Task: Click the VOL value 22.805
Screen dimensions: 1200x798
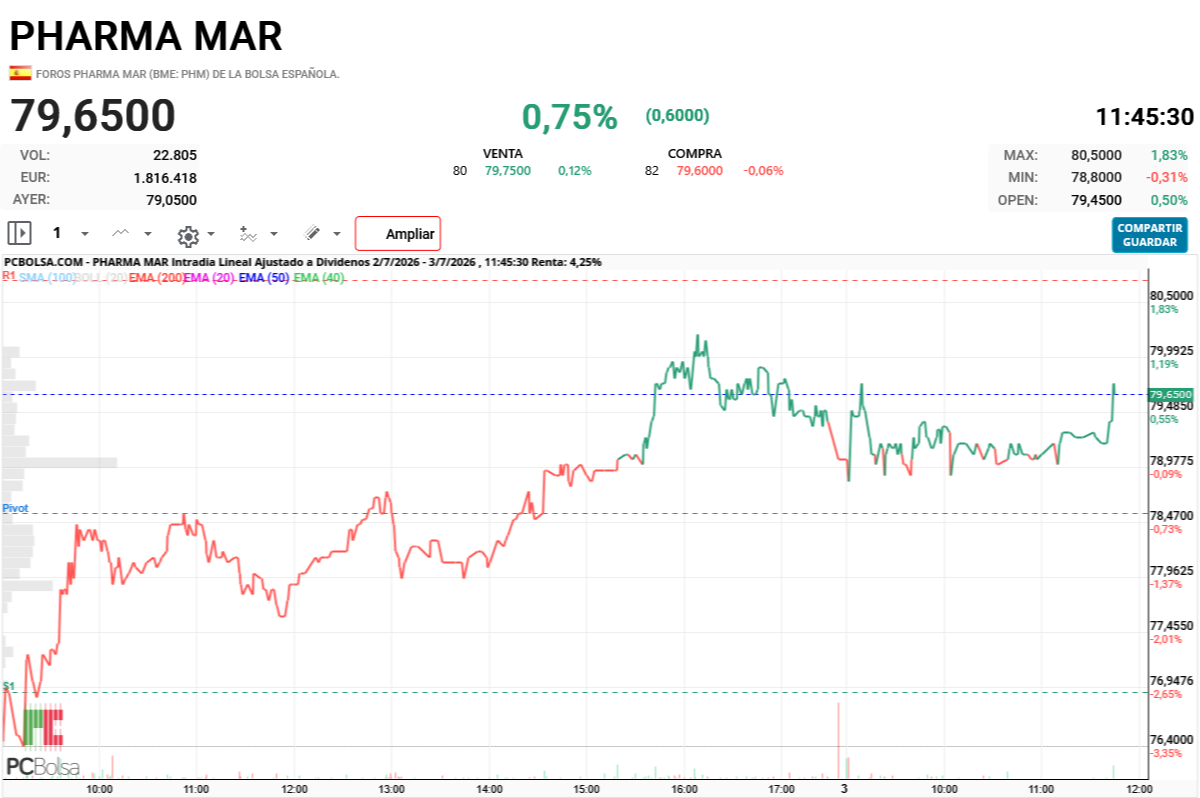Action: coord(175,155)
